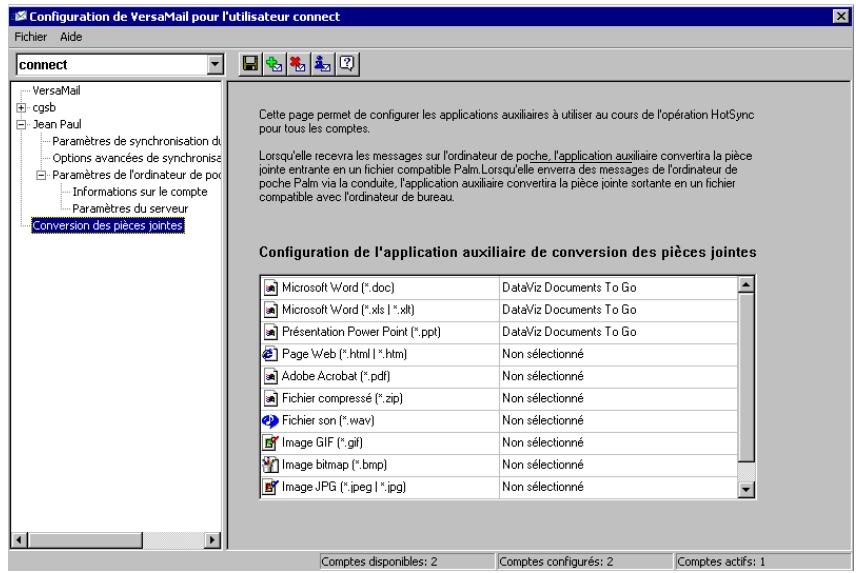Click the icon beside Microsoft Word (*.doc)

pyautogui.click(x=270, y=288)
